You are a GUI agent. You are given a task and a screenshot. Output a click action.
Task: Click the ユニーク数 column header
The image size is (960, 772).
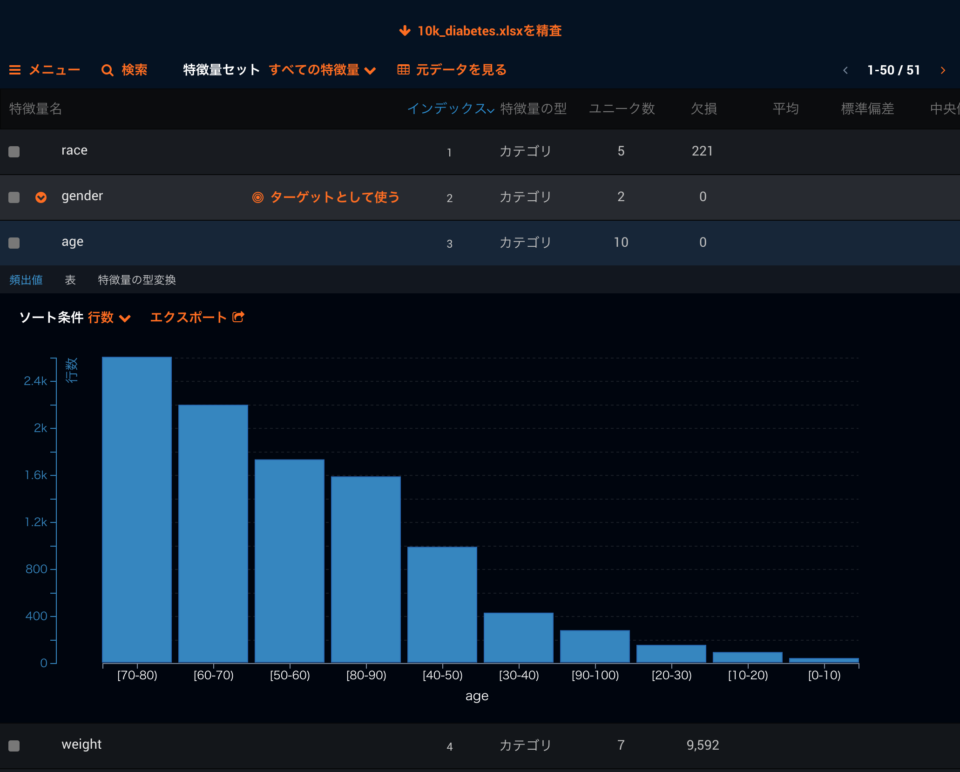[622, 109]
